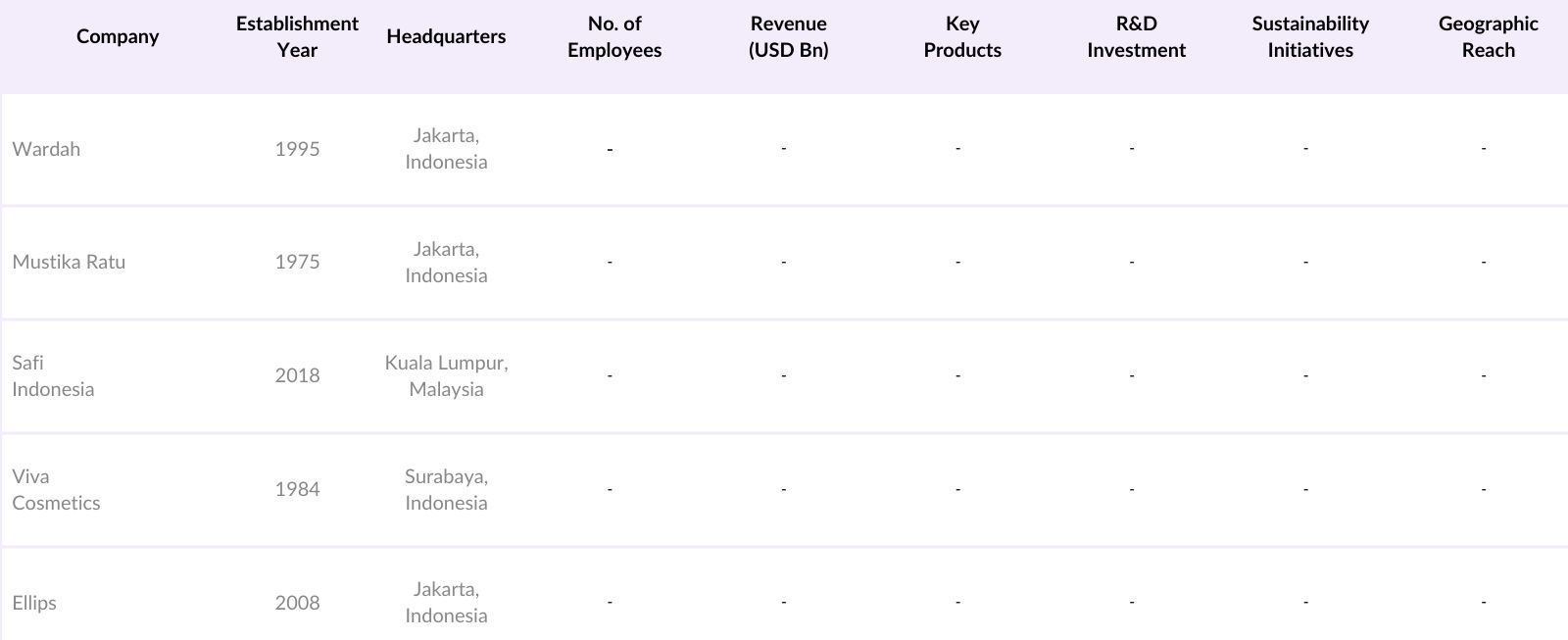Click the Surabaya, Indonesia headquarters cell
The width and height of the screenshot is (1568, 640).
tap(446, 489)
